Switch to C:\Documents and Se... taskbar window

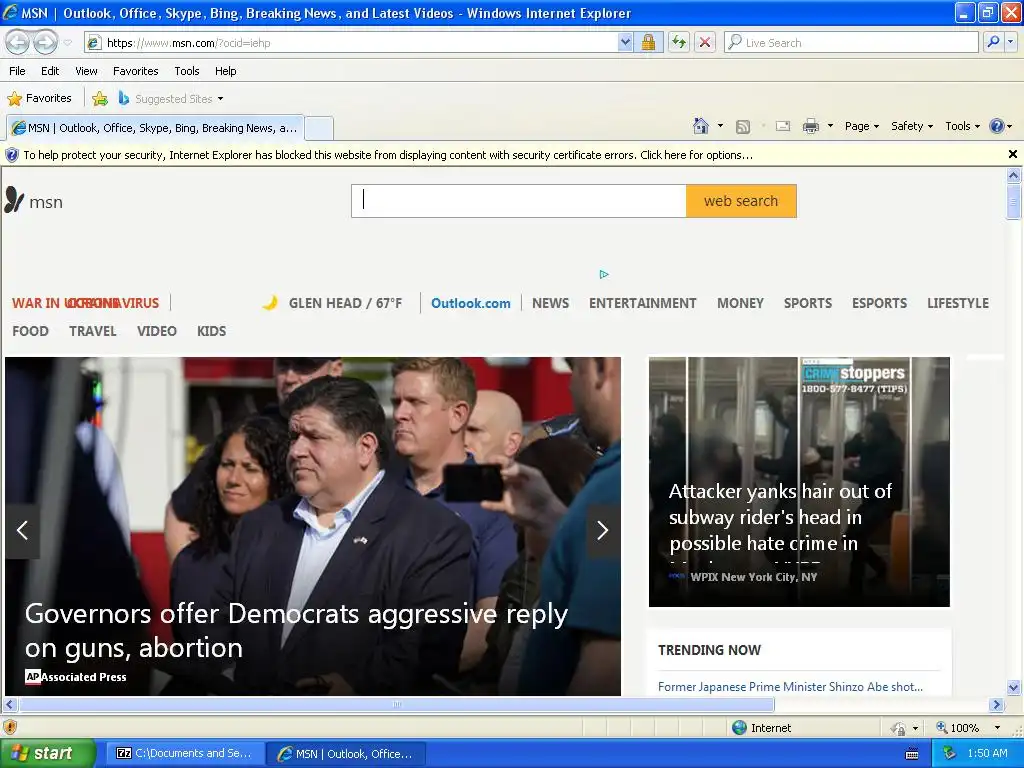click(184, 753)
